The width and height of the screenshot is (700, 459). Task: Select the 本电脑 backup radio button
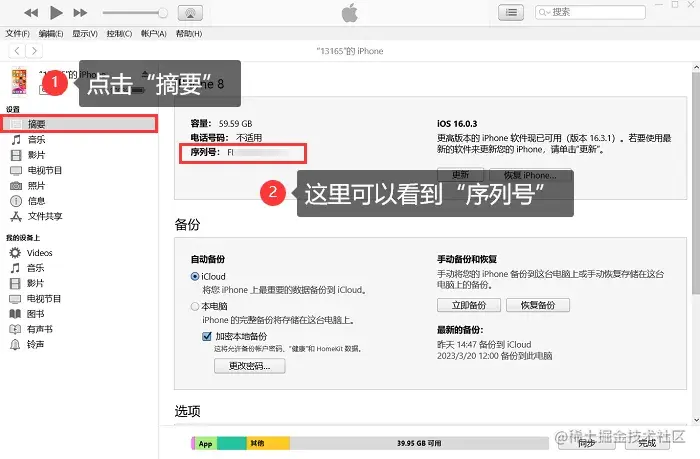click(x=195, y=306)
